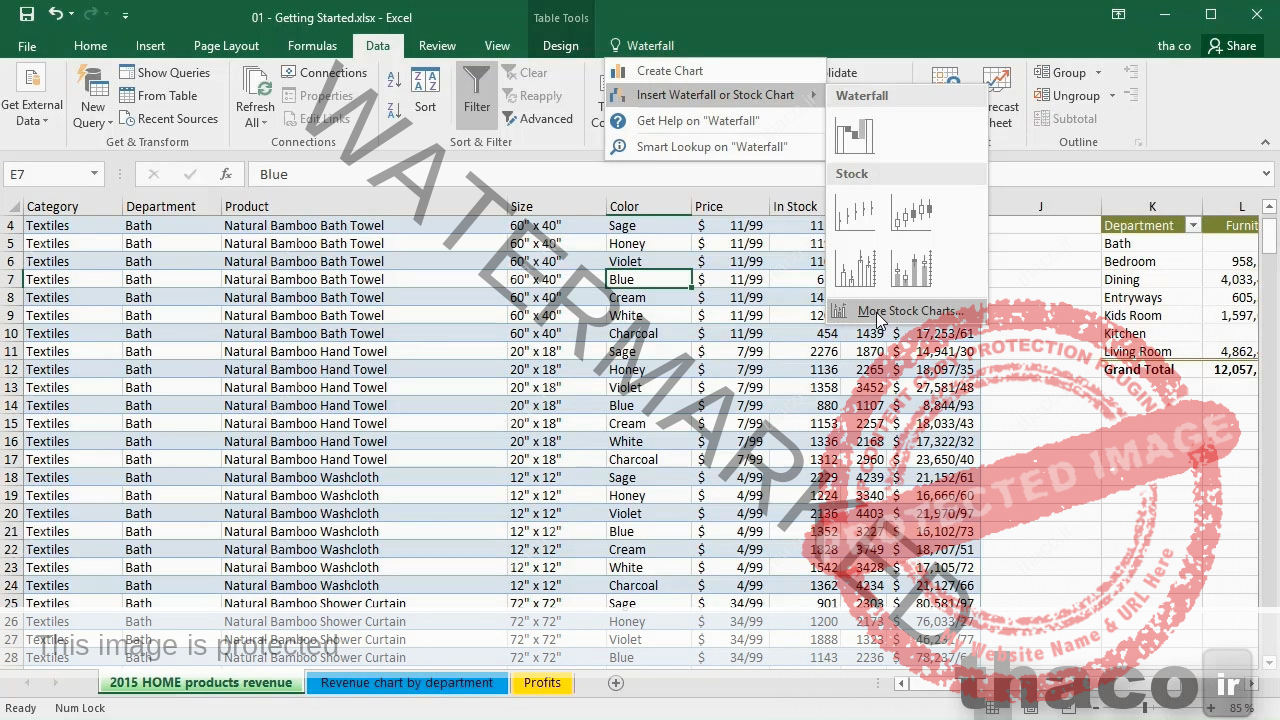Open the Table Tools Design tab
Screen dimensions: 1280x720
point(560,45)
